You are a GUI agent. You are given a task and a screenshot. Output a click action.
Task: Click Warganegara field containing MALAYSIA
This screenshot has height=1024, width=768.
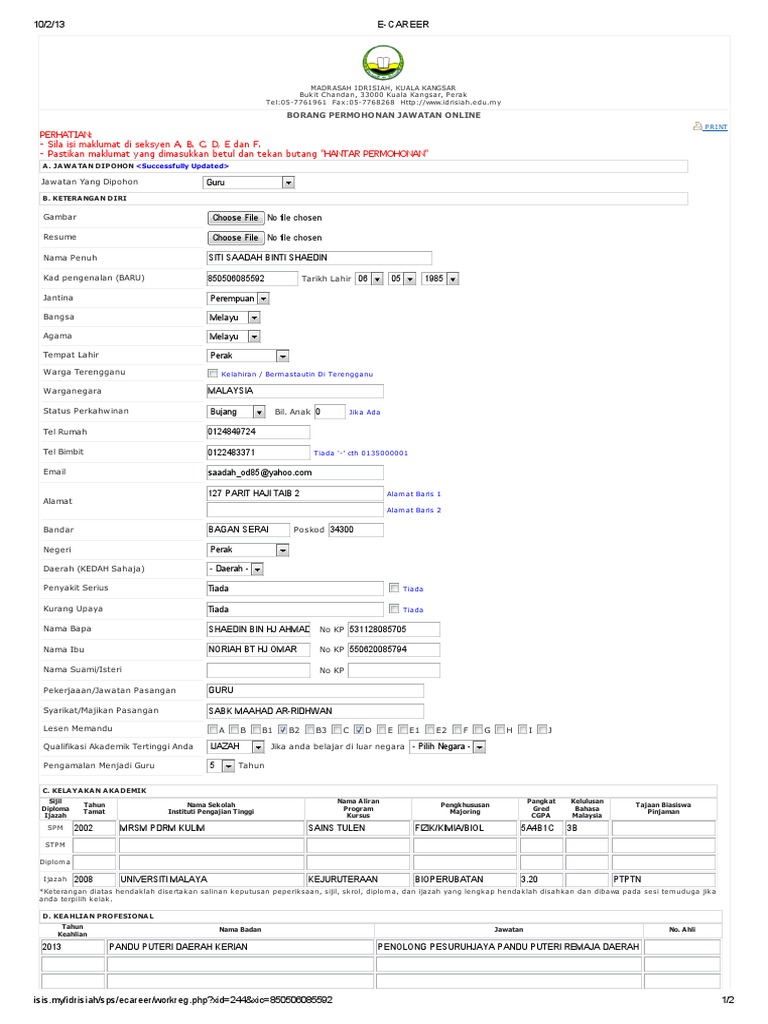(x=295, y=391)
